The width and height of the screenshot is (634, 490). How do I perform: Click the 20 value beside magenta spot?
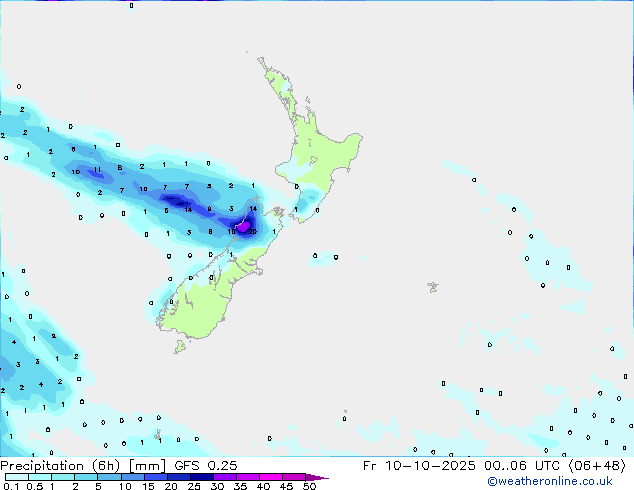253,231
